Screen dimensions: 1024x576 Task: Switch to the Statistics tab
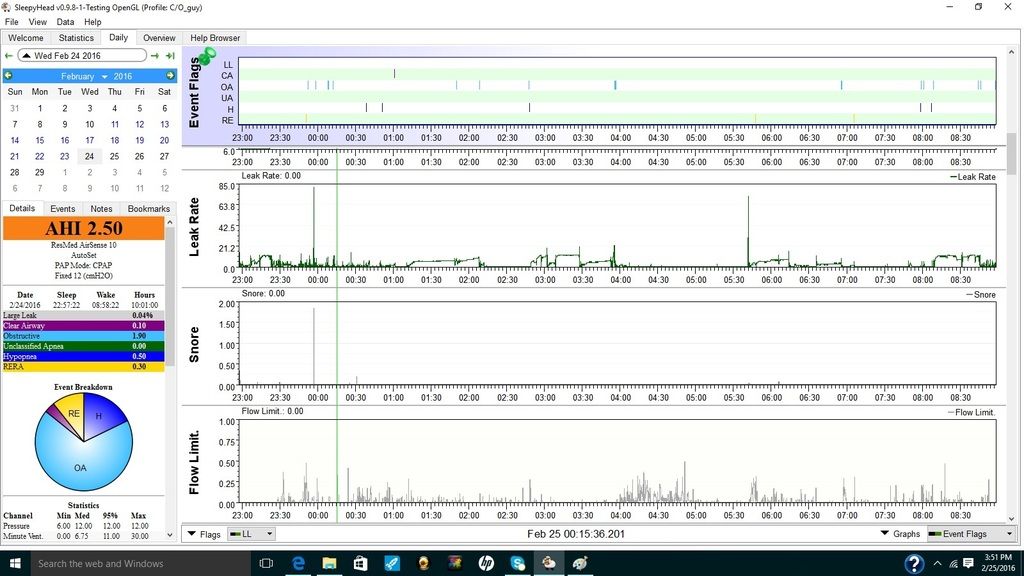point(76,38)
